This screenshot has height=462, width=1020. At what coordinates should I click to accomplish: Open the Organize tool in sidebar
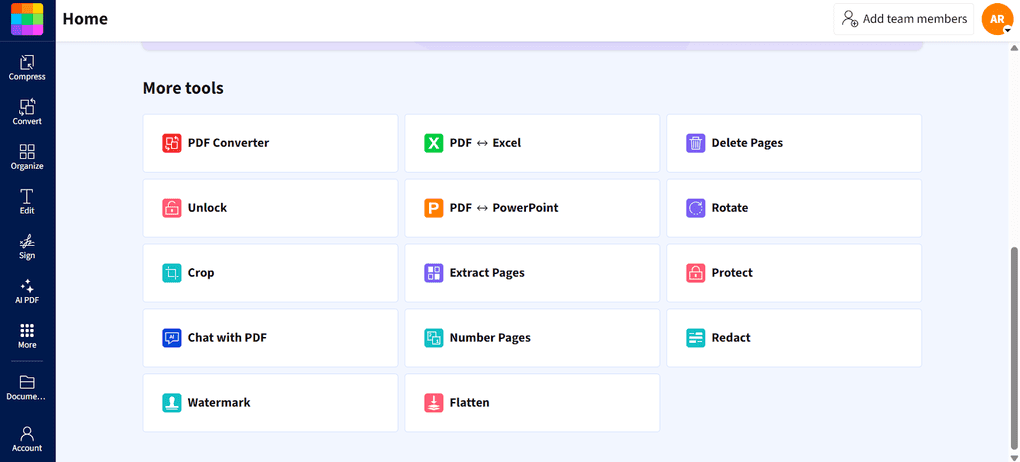pos(27,157)
